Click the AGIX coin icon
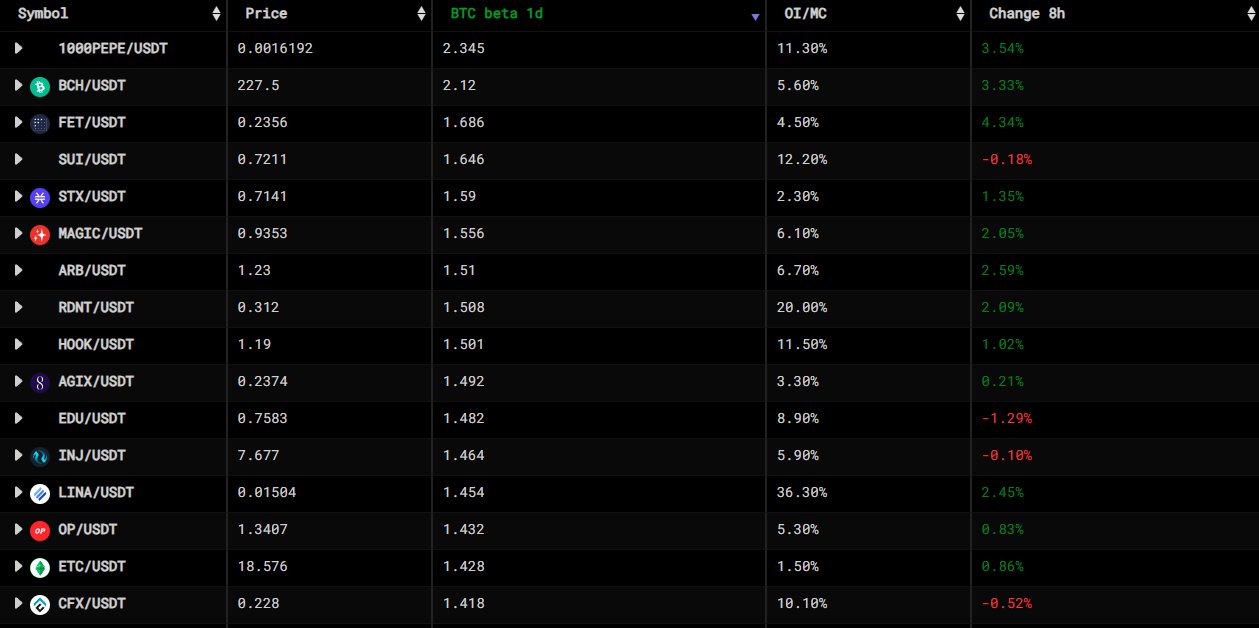The image size is (1259, 628). pos(40,382)
